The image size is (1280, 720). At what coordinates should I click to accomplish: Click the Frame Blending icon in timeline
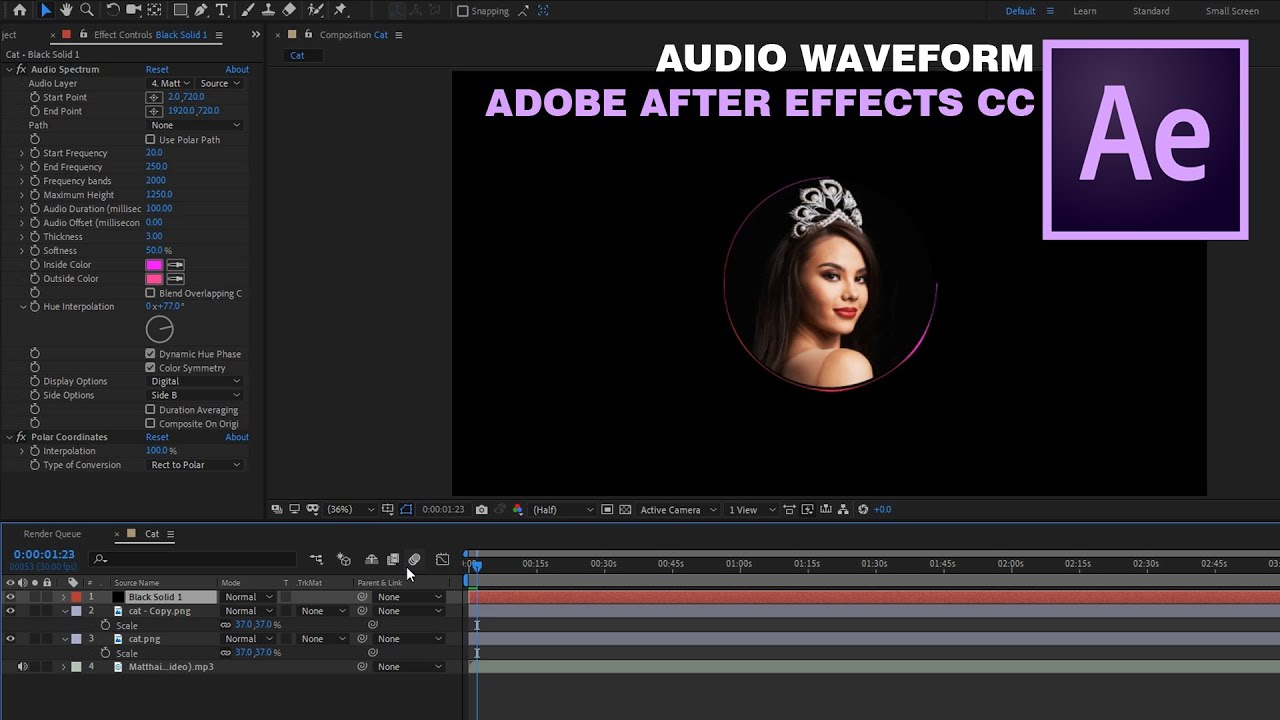point(393,559)
